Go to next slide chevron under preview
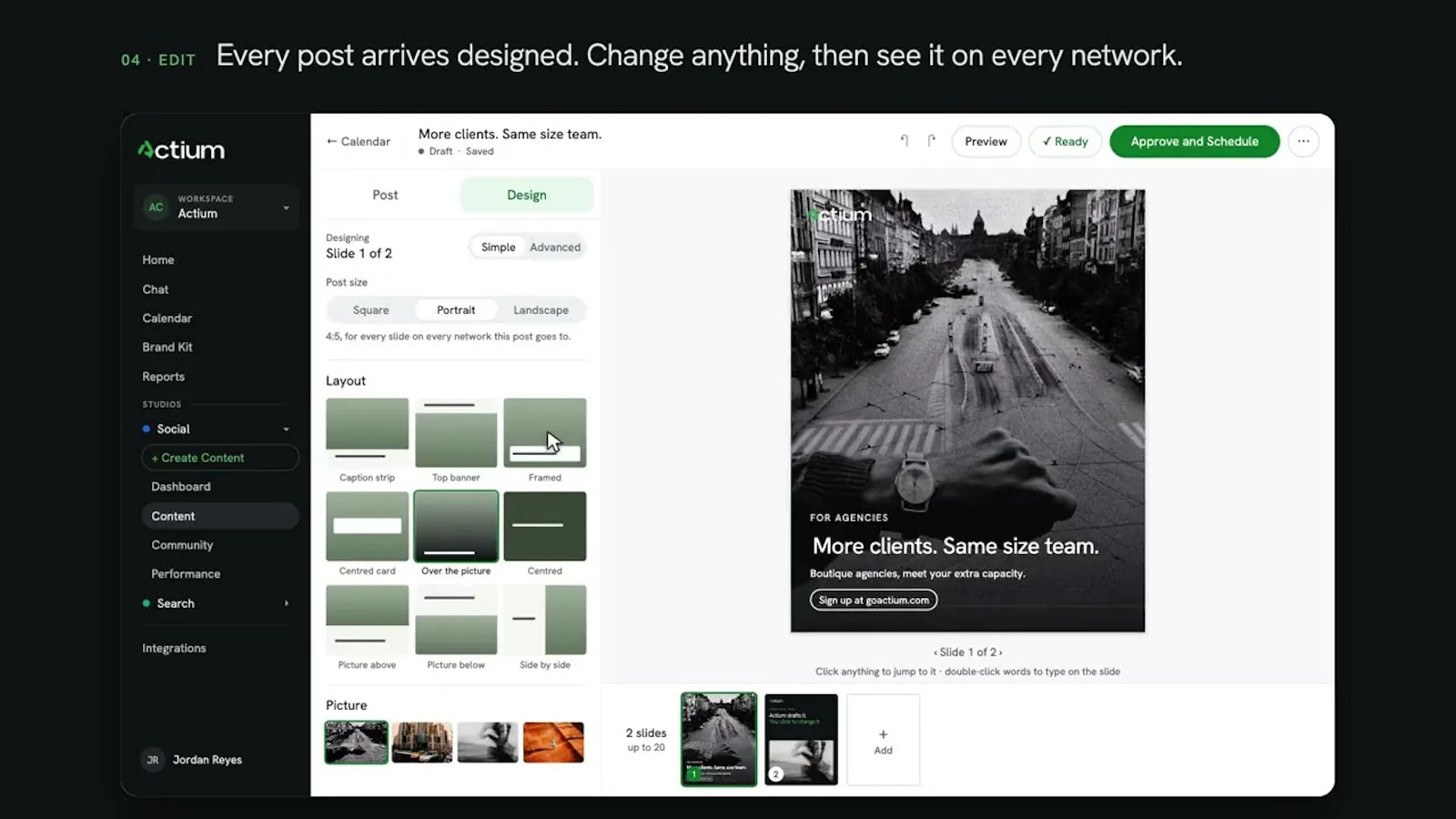Screen dimensions: 1456x819 tap(1000, 652)
